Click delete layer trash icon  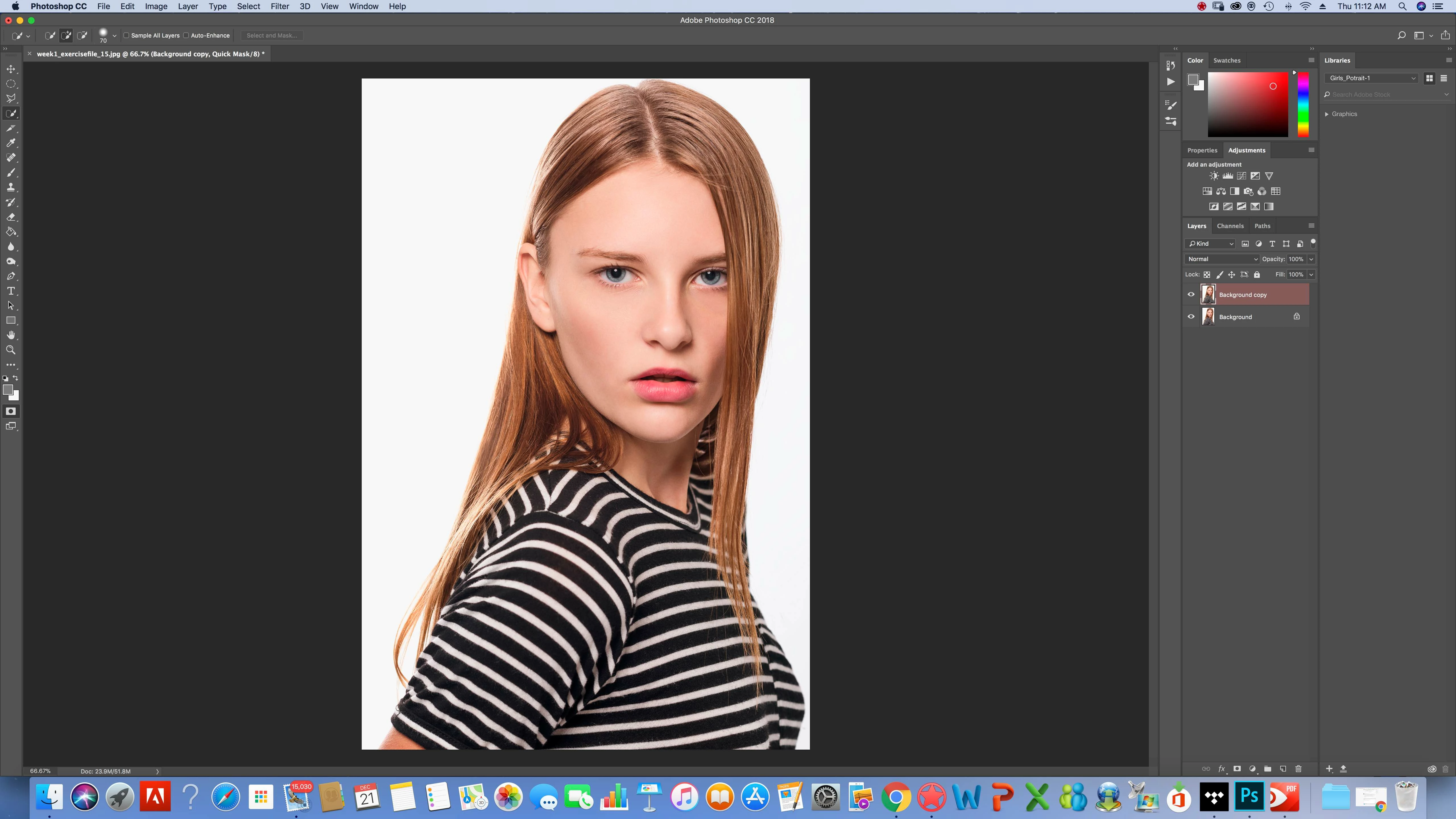pyautogui.click(x=1298, y=769)
